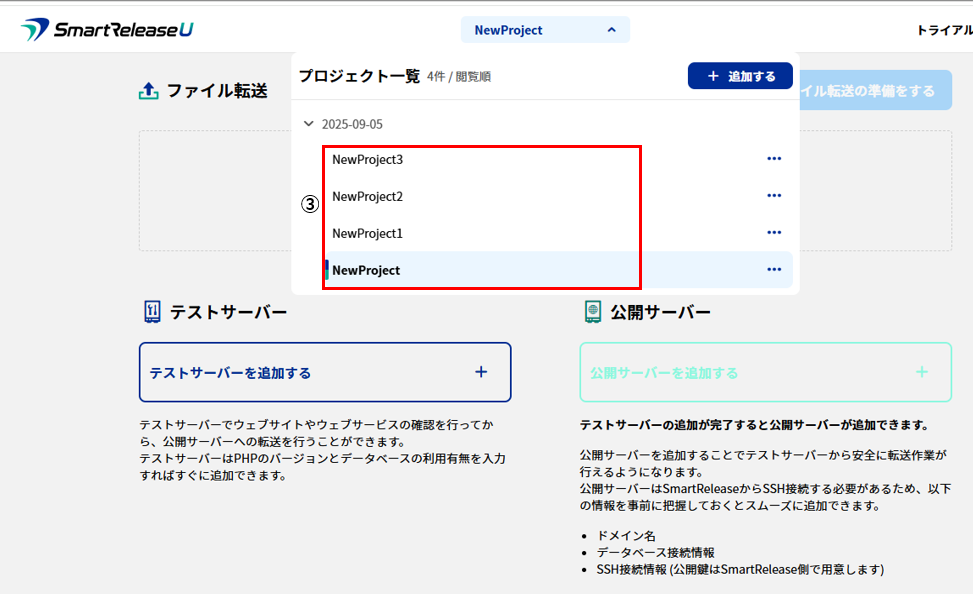The height and width of the screenshot is (594, 973).
Task: Select NewProject1 from project list
Action: 366,233
